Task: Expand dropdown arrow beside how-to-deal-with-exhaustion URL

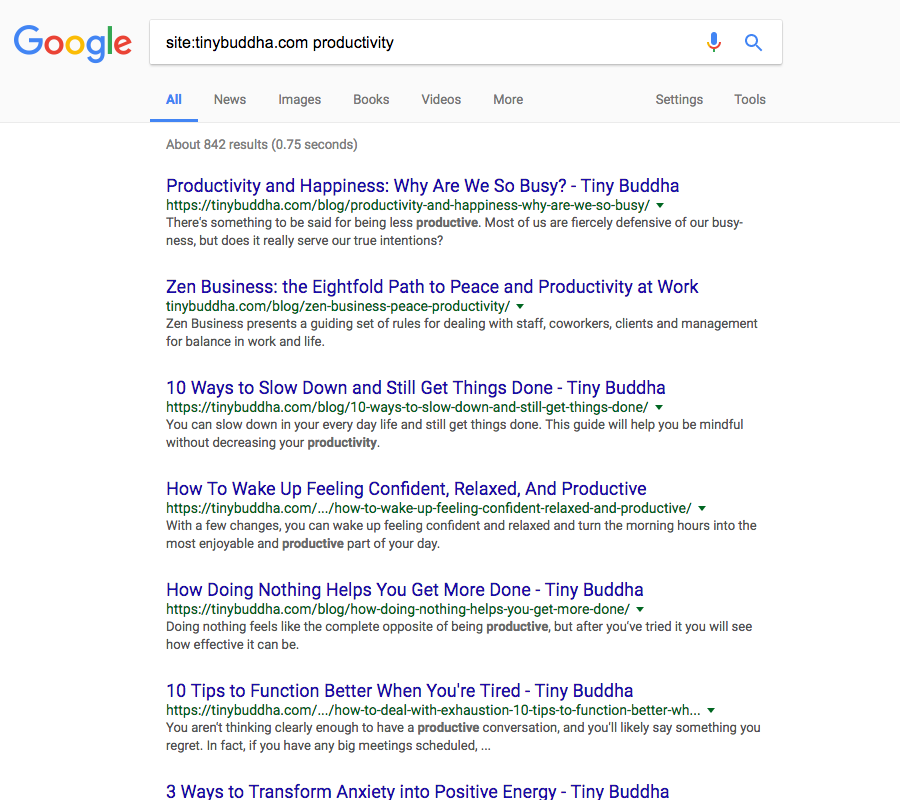Action: point(711,710)
